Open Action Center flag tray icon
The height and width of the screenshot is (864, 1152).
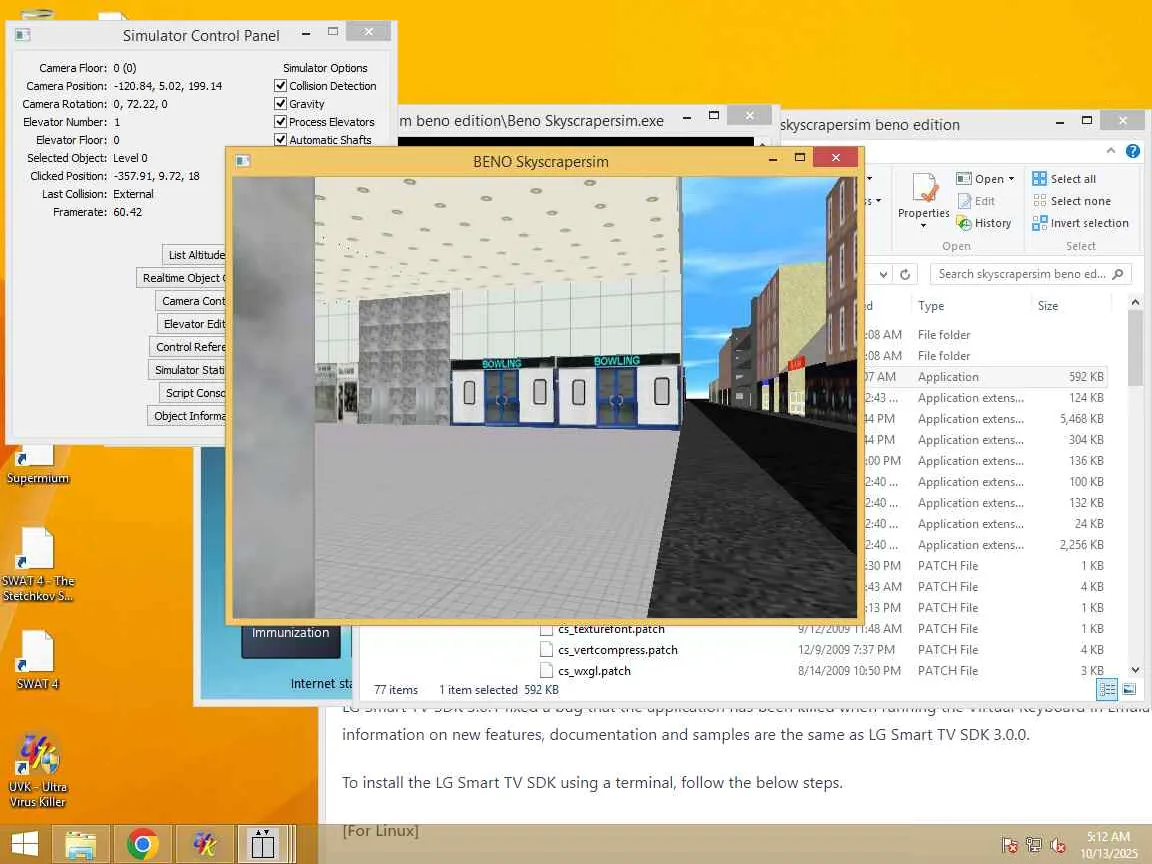click(1010, 845)
